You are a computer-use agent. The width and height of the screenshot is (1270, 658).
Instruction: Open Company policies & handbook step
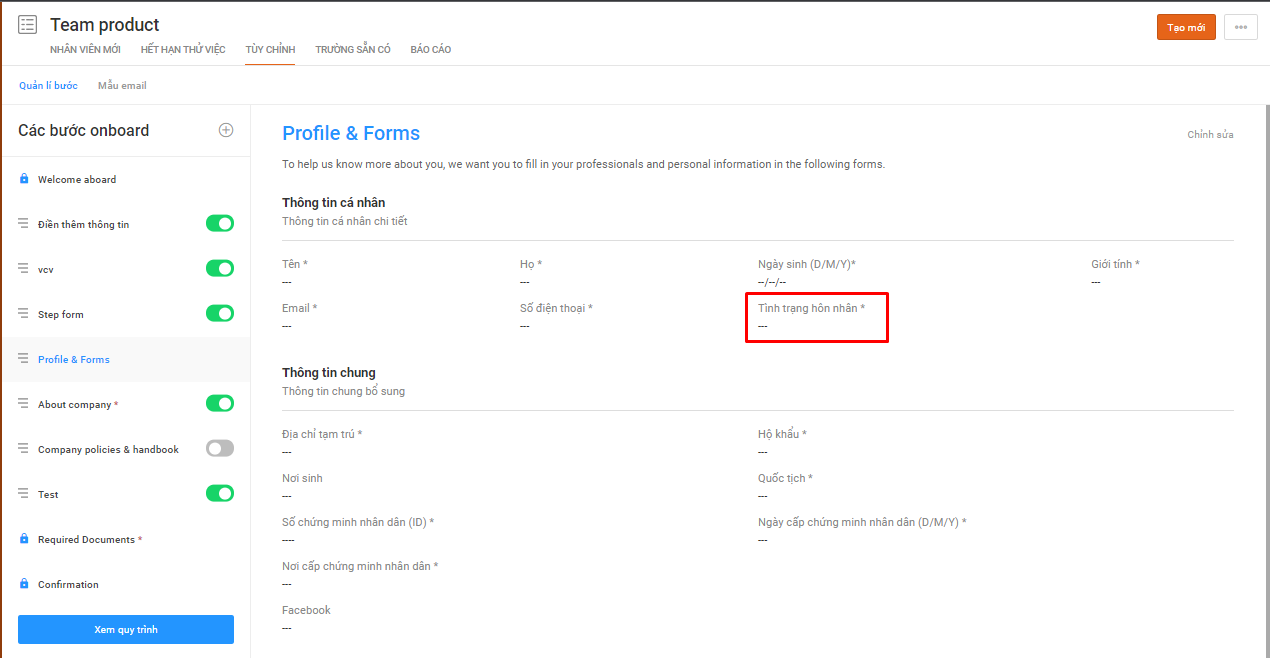tap(108, 450)
